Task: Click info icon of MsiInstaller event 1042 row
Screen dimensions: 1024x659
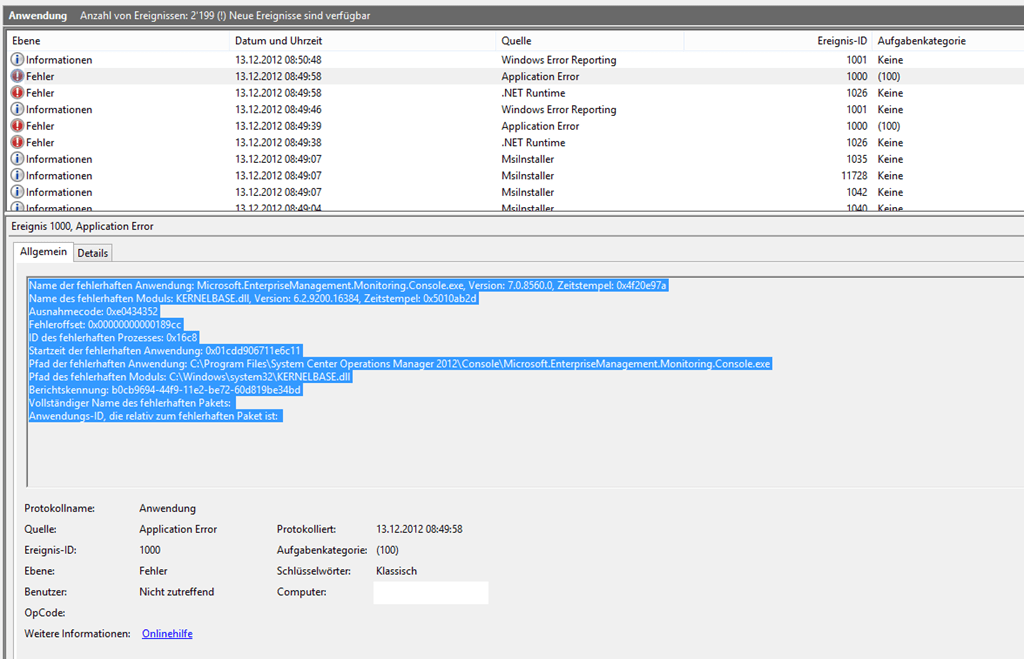Action: pos(17,192)
